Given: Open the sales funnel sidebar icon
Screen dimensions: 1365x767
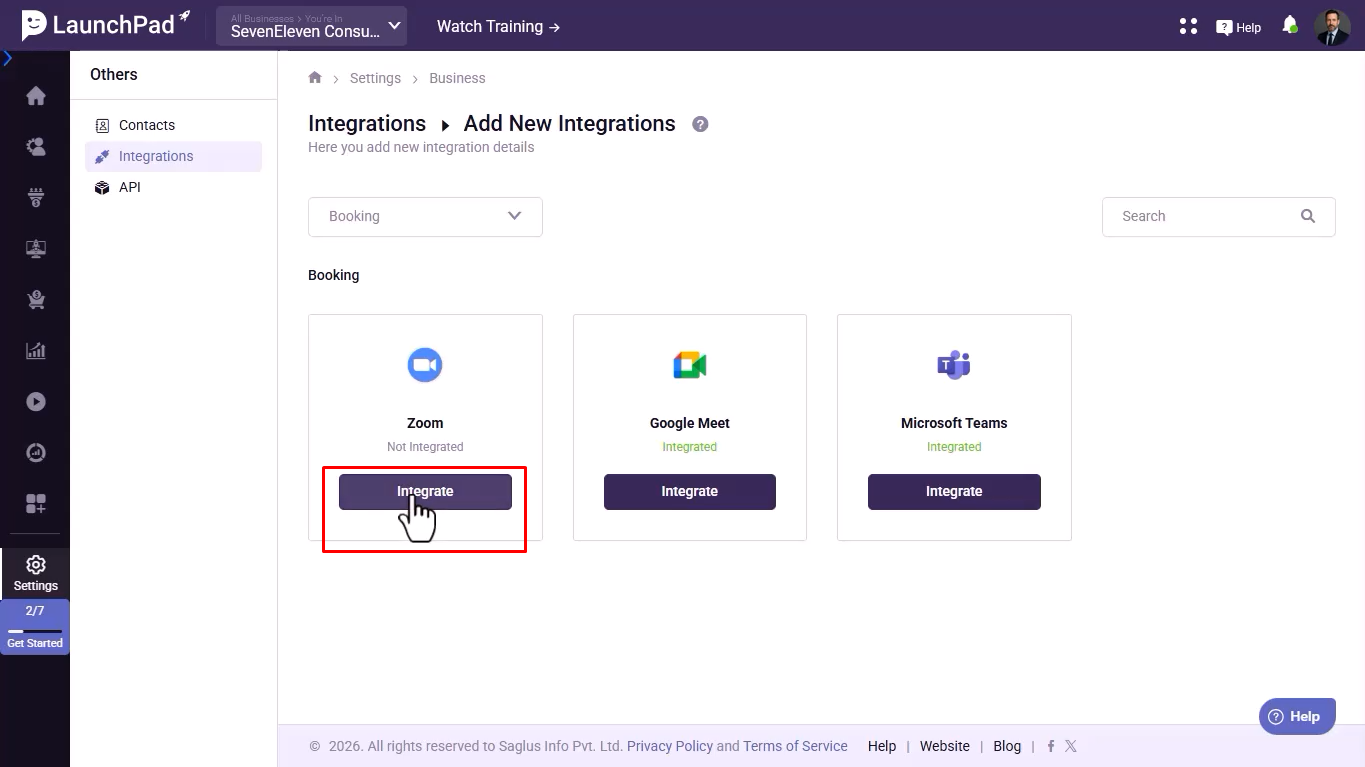Looking at the screenshot, I should 36,198.
